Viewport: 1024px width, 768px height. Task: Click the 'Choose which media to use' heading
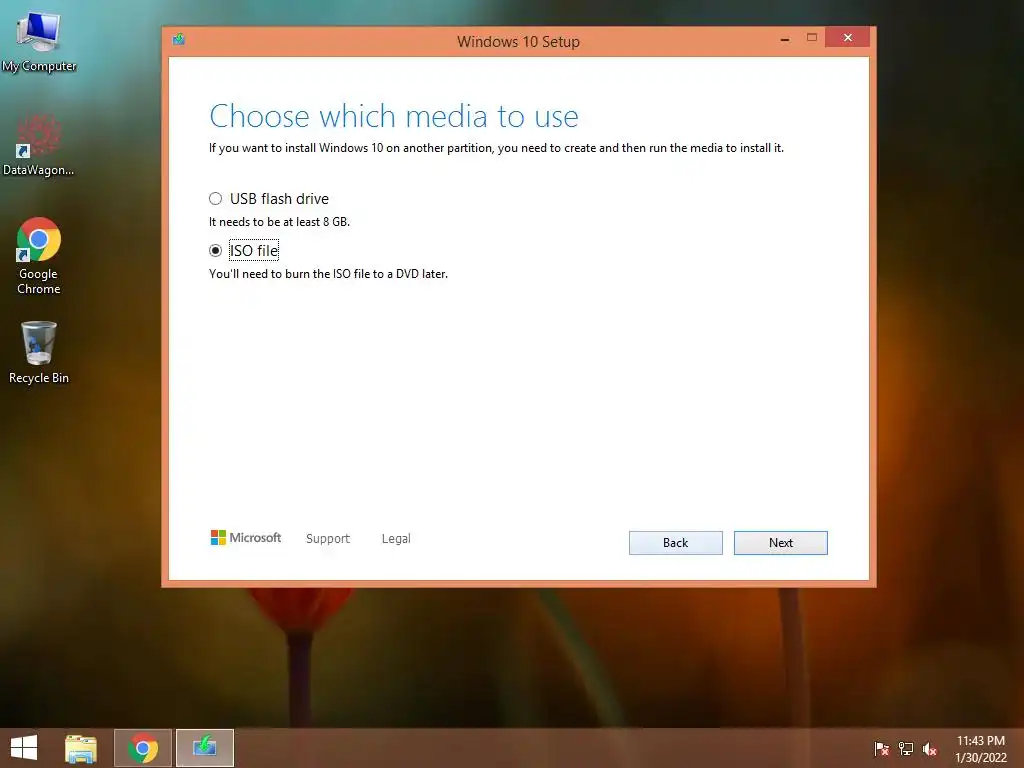pyautogui.click(x=394, y=117)
